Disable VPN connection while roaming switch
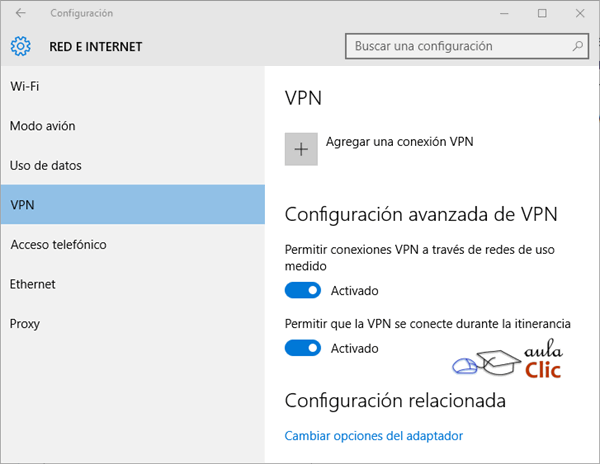600x464 pixels. point(303,348)
